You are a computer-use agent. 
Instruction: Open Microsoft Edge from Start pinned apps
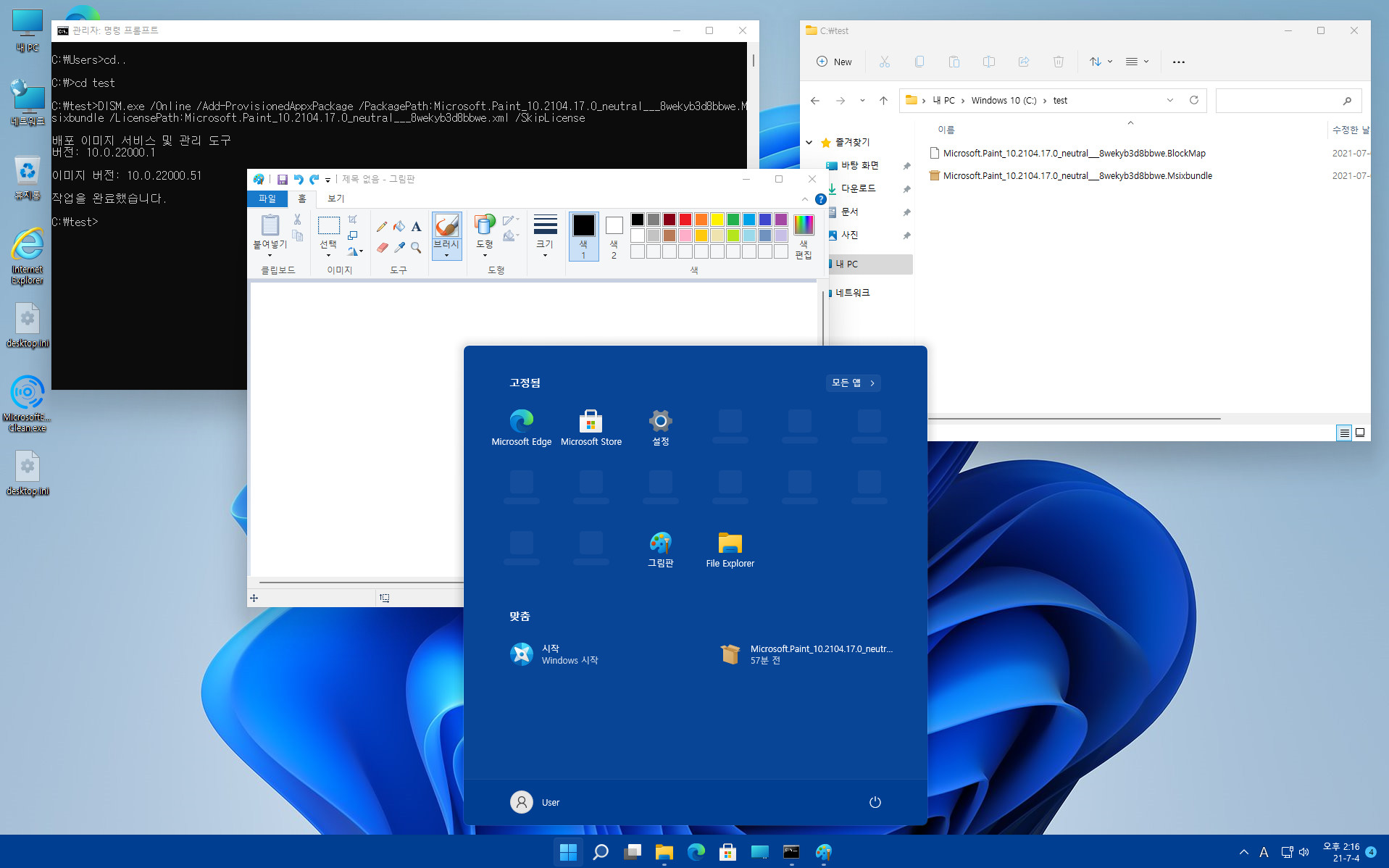coord(522,427)
